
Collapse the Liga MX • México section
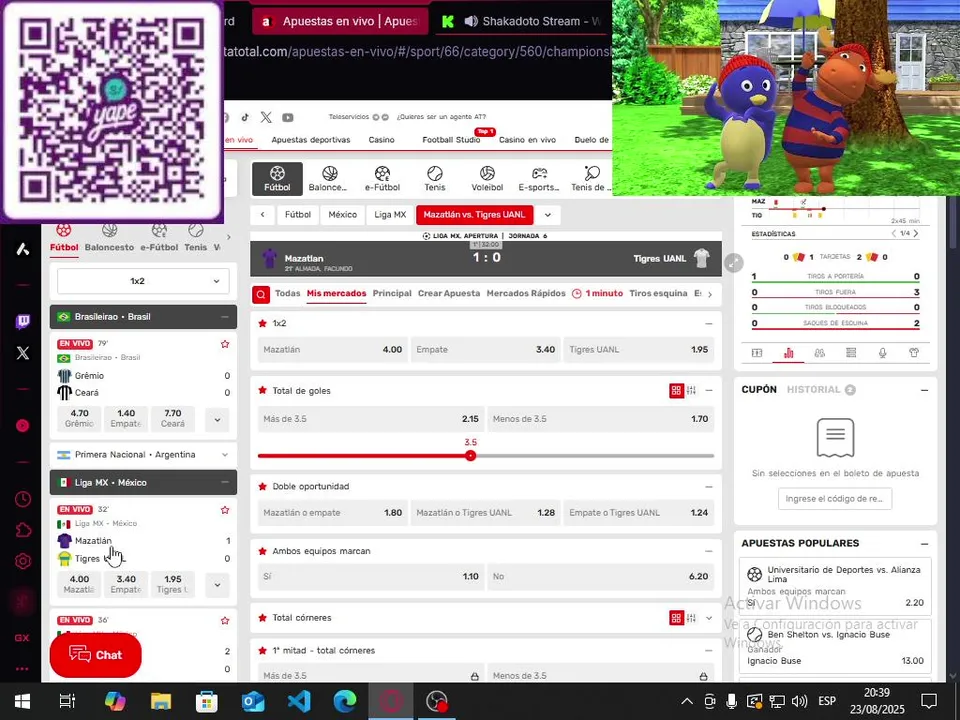[x=225, y=482]
